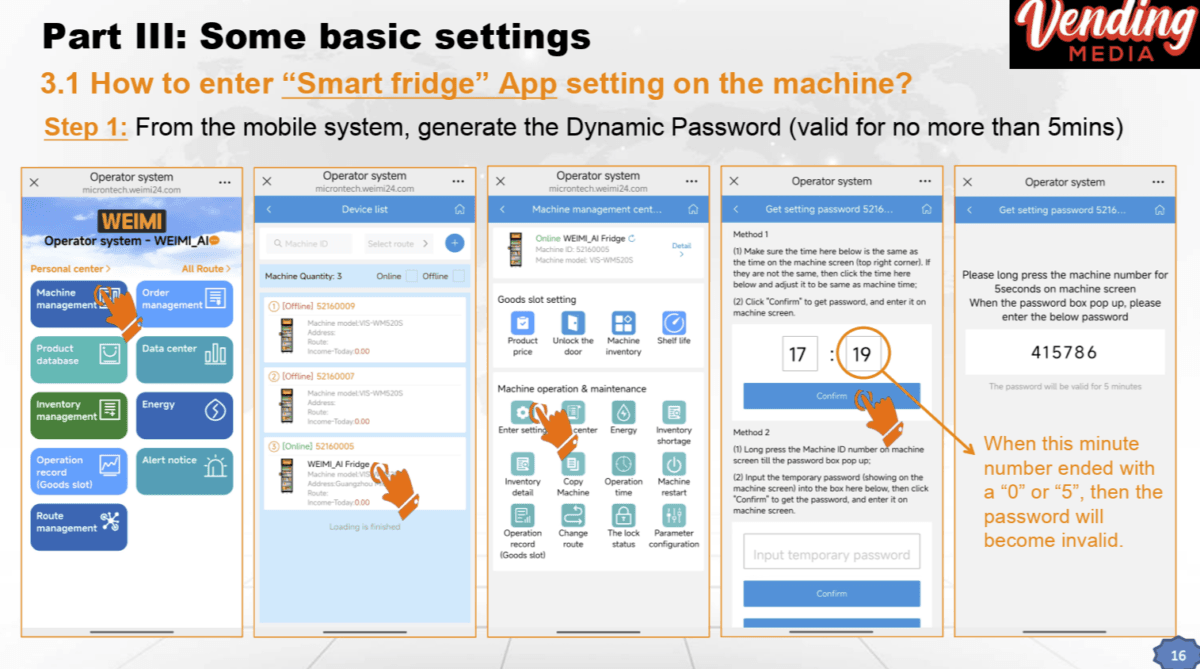Click the Input temporary password field
The width and height of the screenshot is (1200, 669).
point(831,554)
